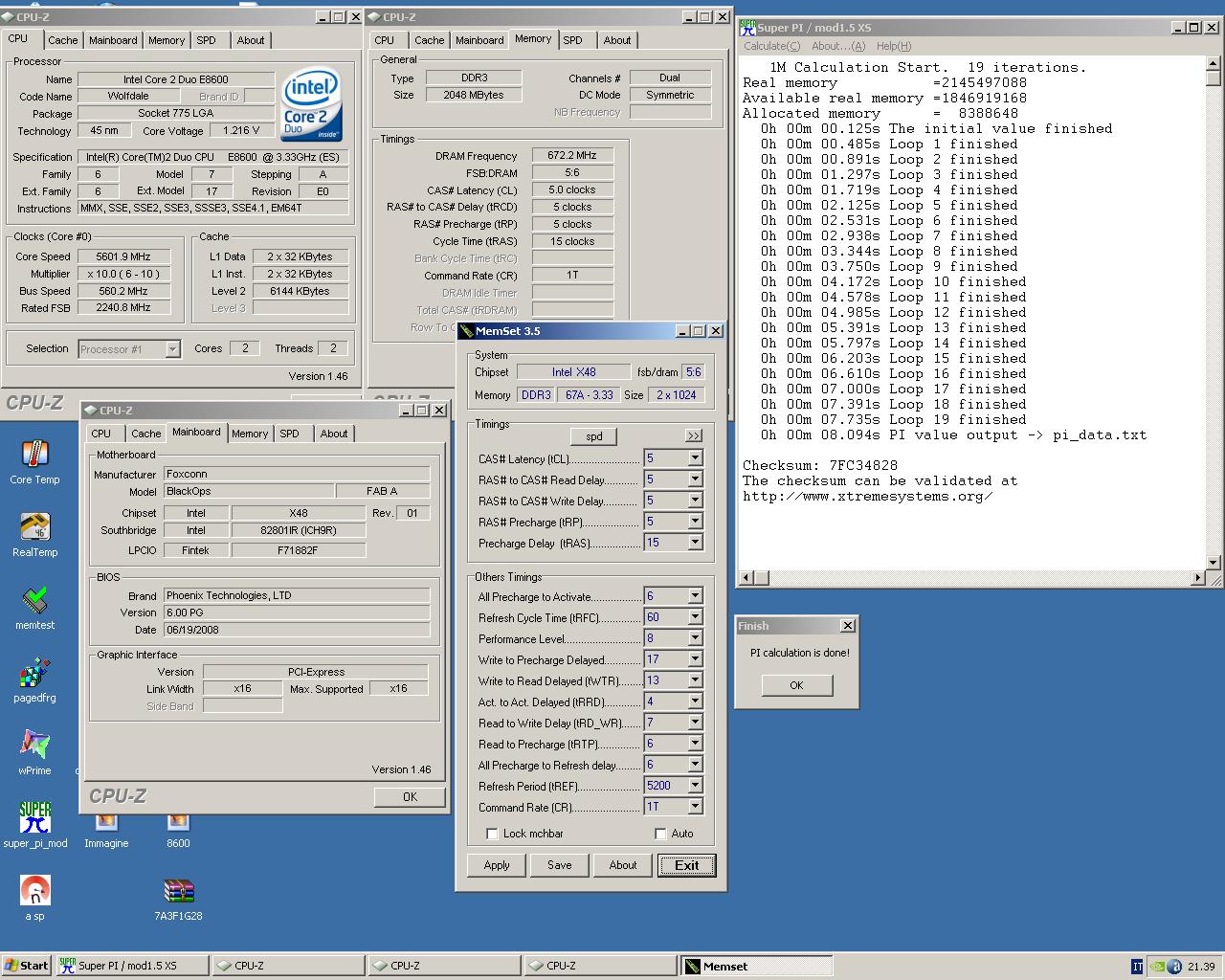Switch to About tab in CPU-Z Mainboard window
The width and height of the screenshot is (1225, 980).
click(334, 434)
